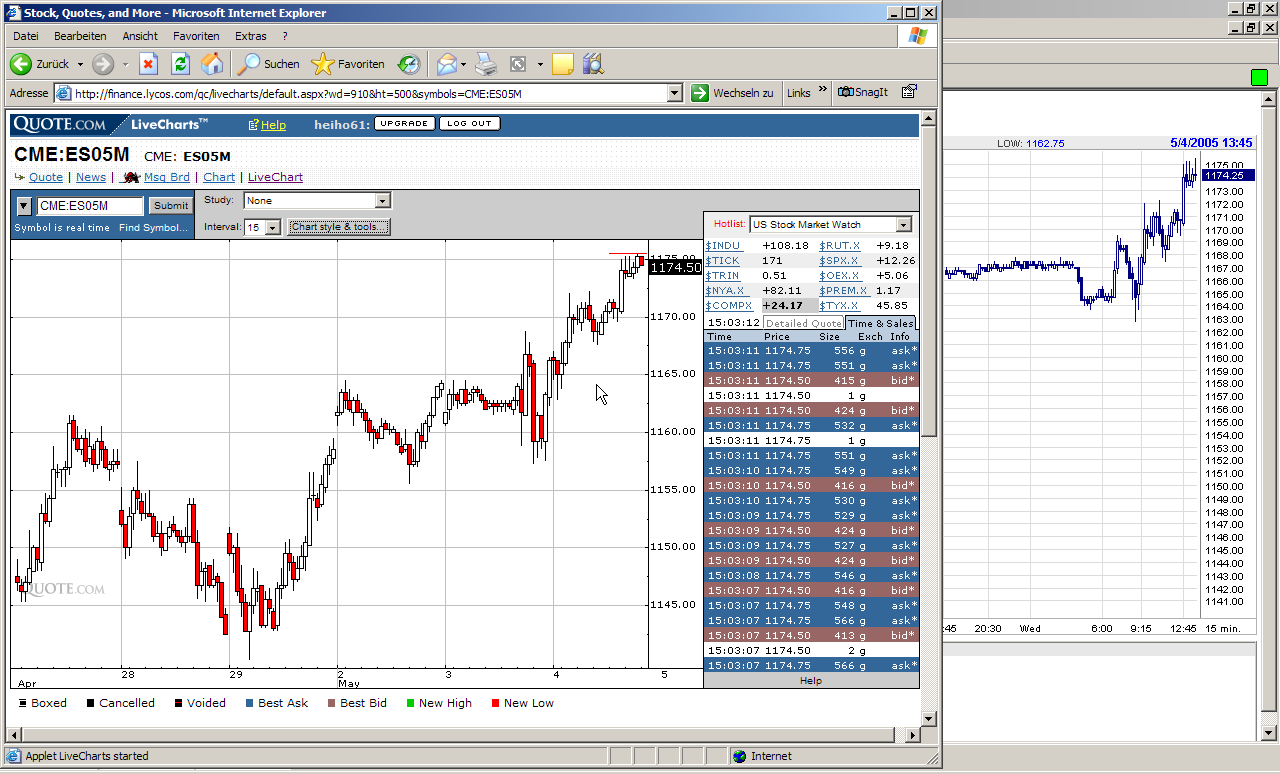This screenshot has height=774, width=1280.
Task: Open the Suchen search magnifier
Action: pos(249,64)
